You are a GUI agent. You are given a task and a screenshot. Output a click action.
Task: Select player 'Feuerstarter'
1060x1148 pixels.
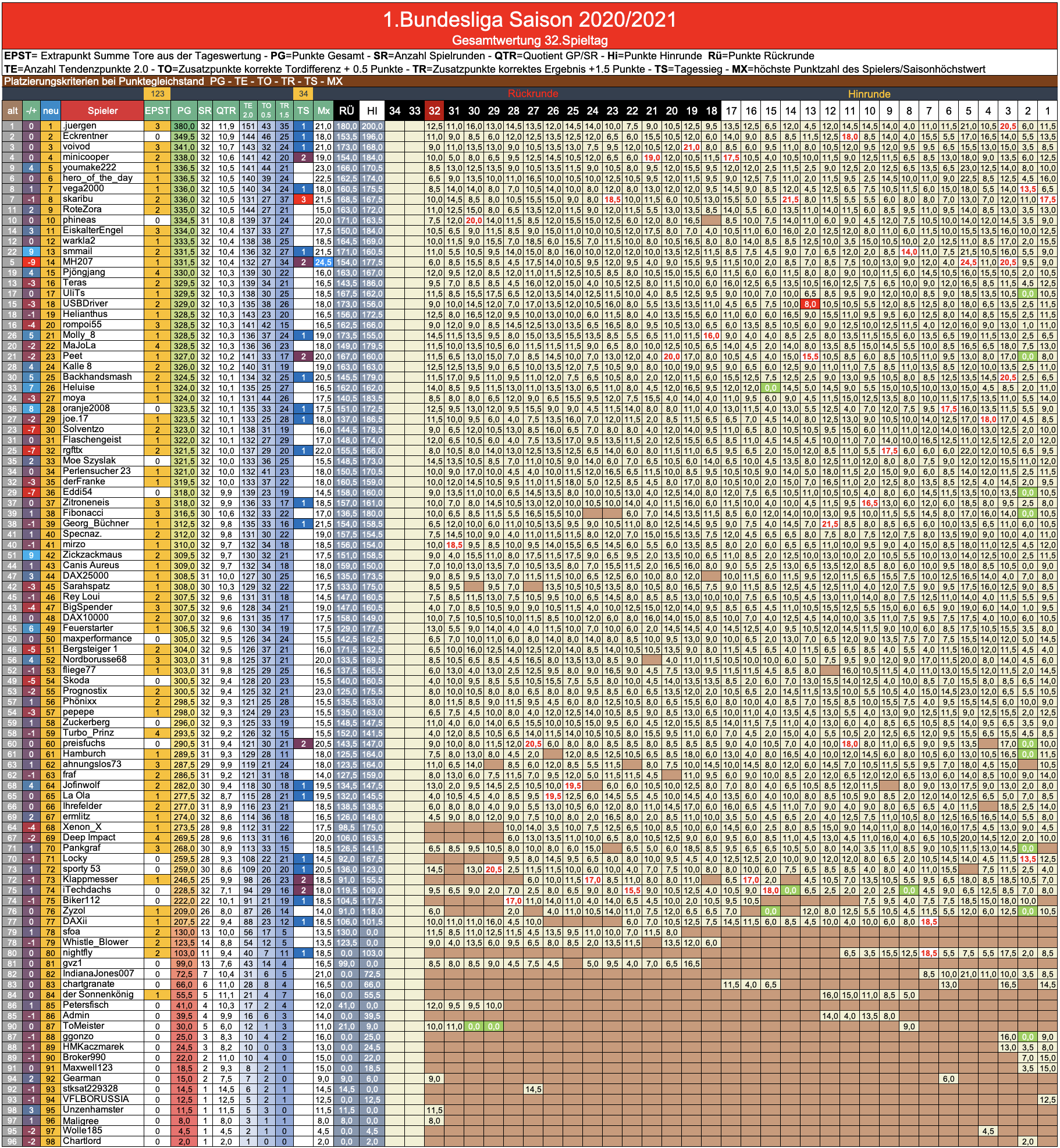point(102,628)
